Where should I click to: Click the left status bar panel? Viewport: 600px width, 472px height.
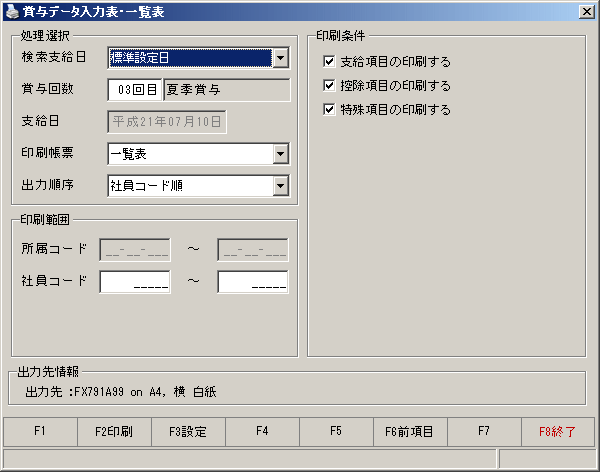point(249,459)
